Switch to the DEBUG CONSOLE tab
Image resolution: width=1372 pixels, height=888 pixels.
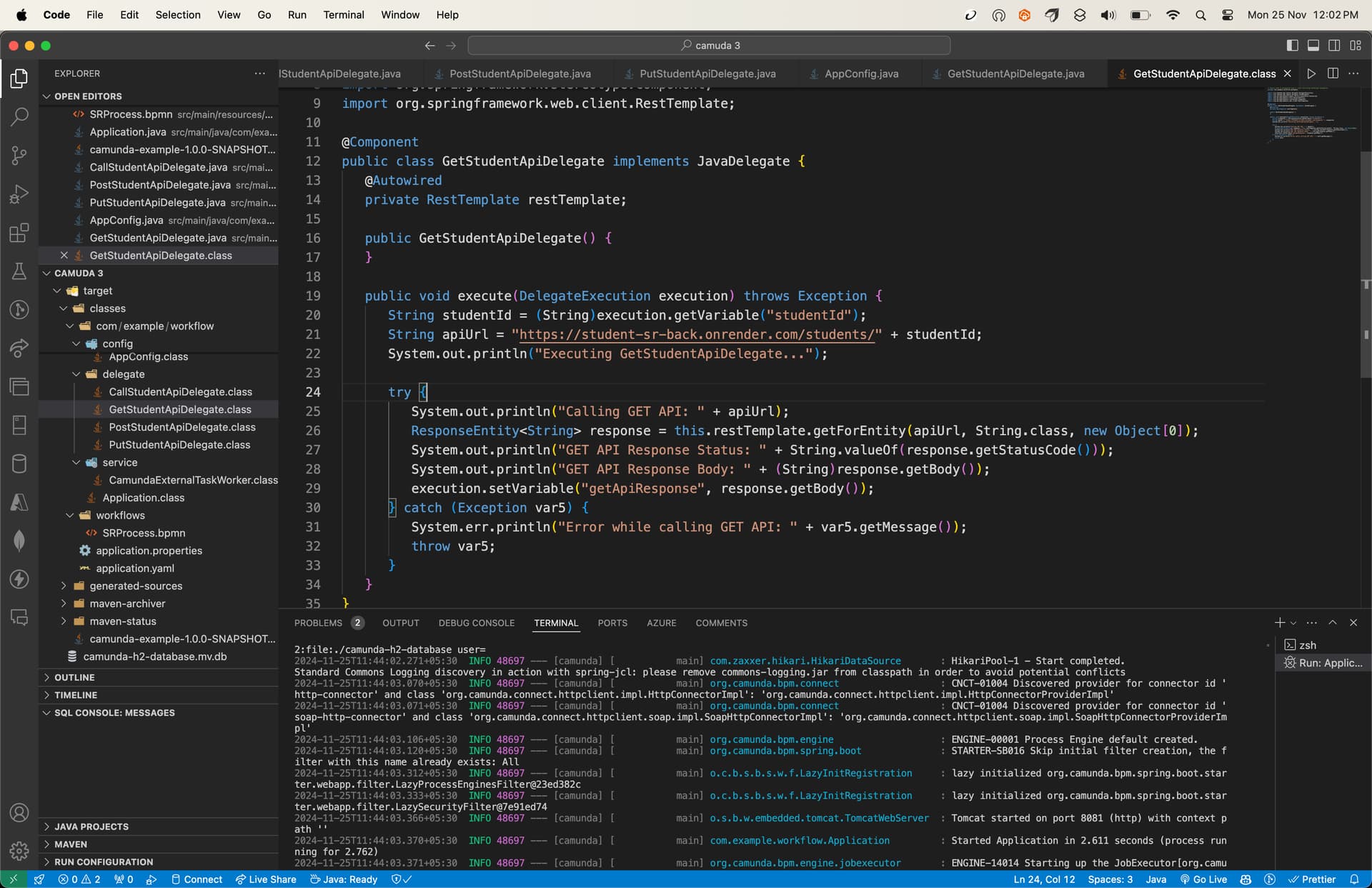pyautogui.click(x=477, y=623)
